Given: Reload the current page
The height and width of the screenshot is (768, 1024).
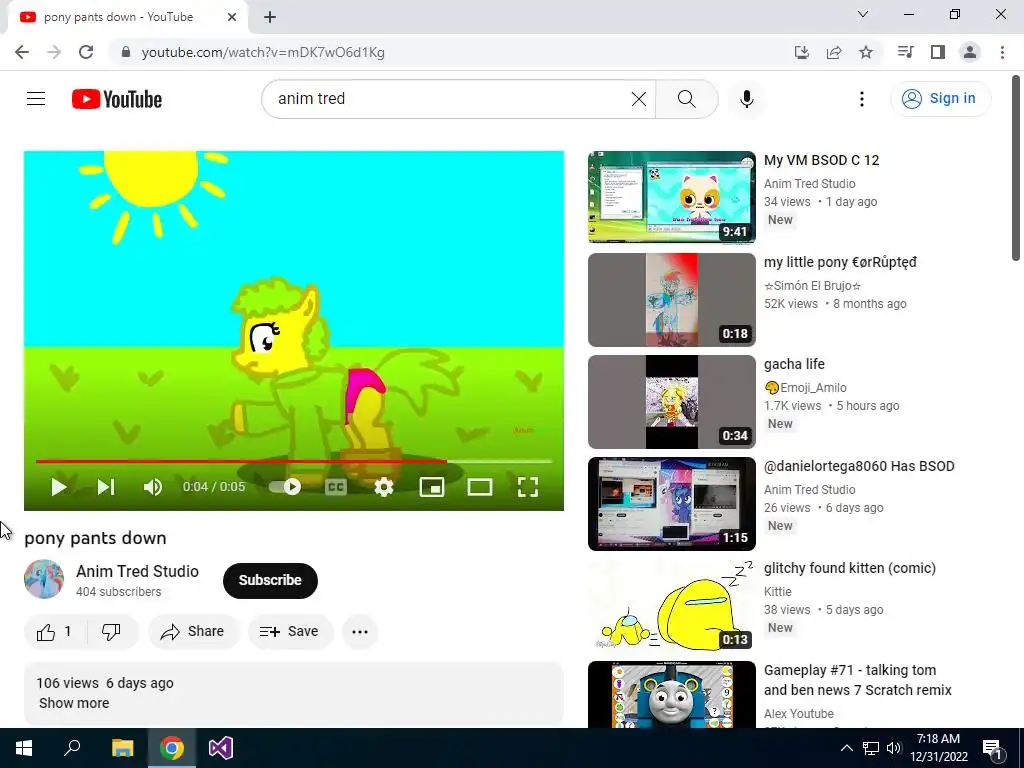Looking at the screenshot, I should [86, 52].
